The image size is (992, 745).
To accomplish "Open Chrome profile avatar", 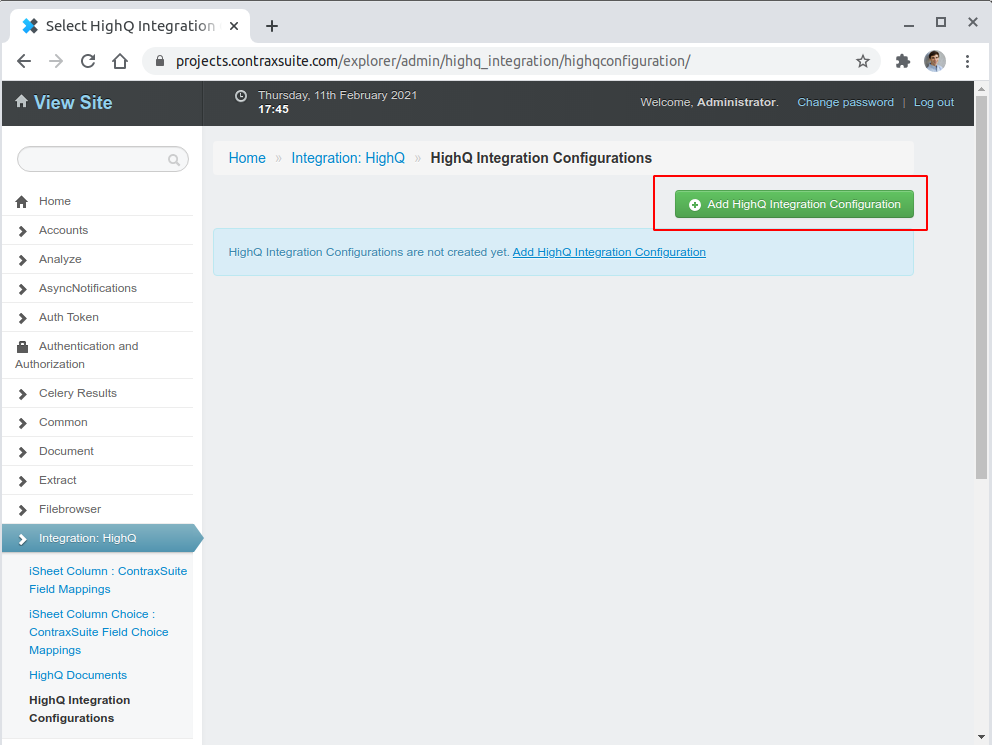I will pos(934,61).
